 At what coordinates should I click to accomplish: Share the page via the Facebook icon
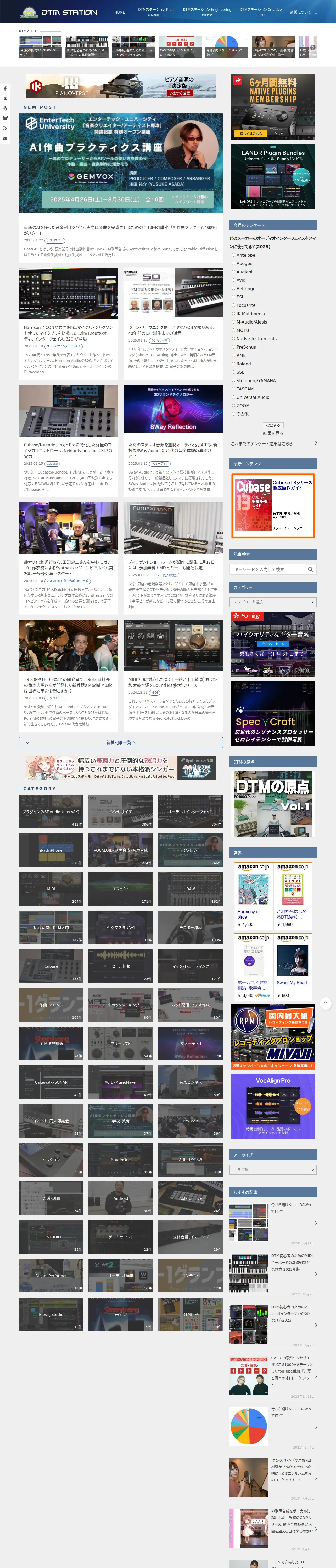(5, 88)
